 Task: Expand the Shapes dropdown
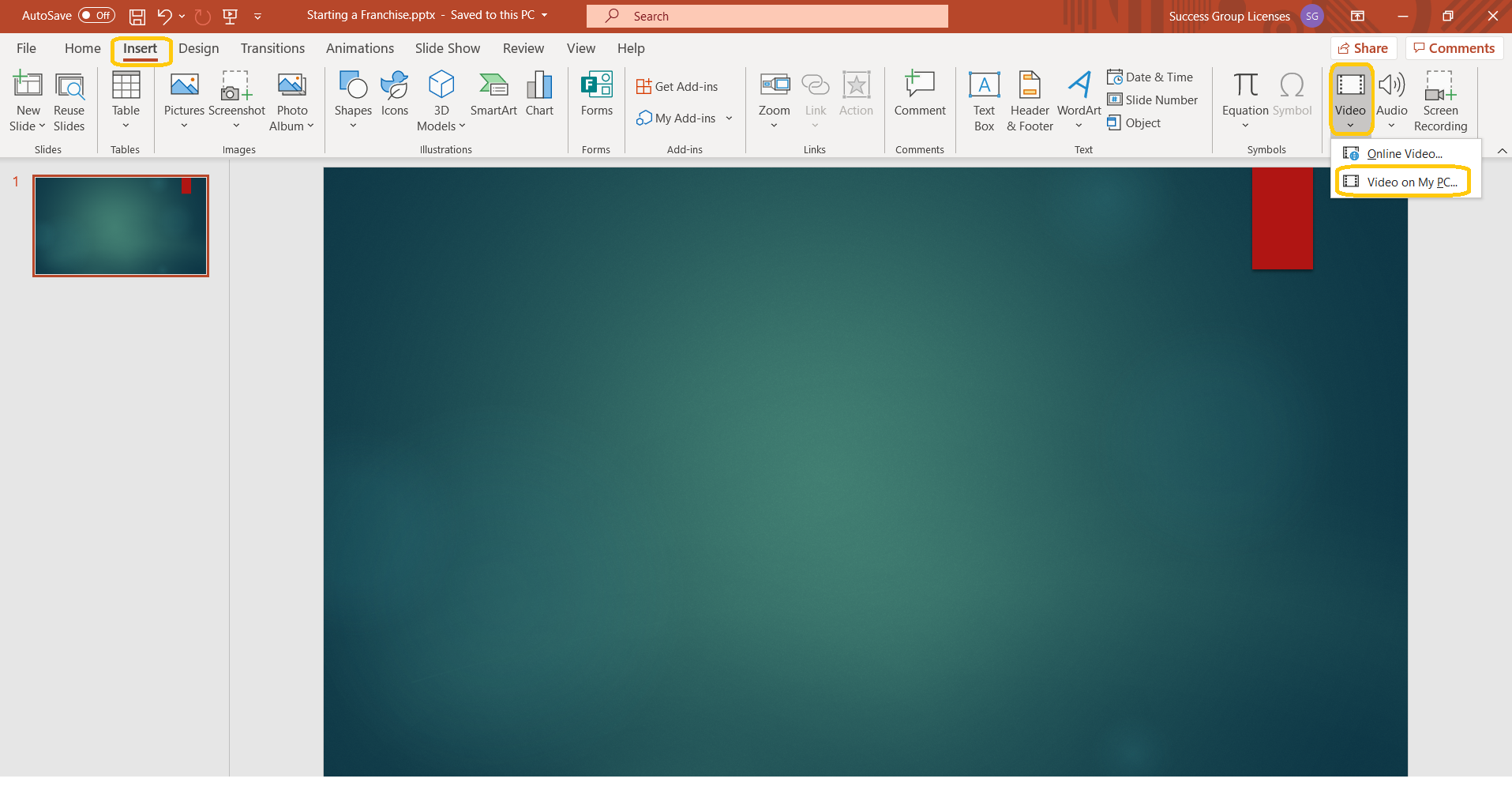pos(353,126)
